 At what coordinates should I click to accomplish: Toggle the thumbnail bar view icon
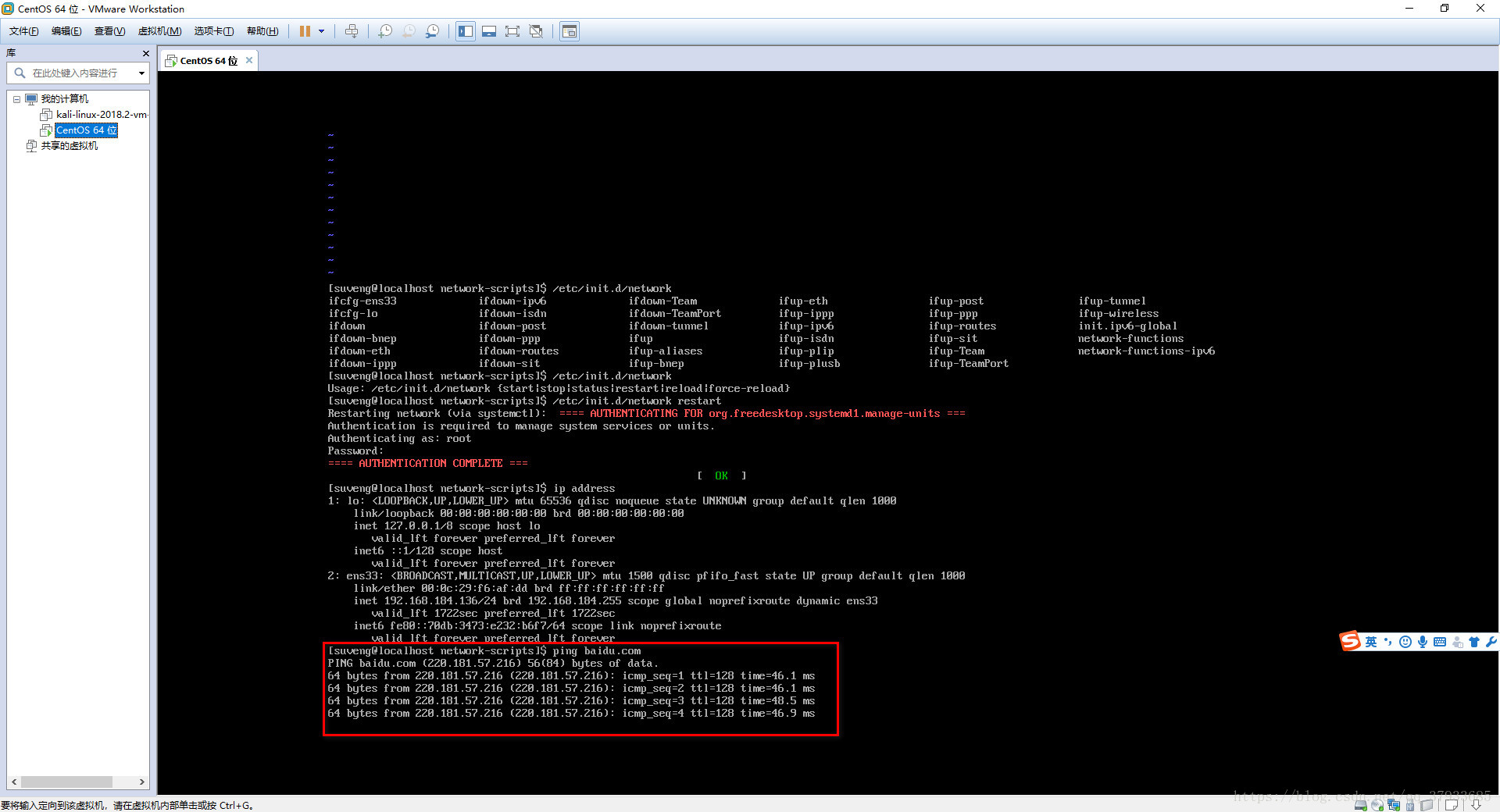[489, 31]
